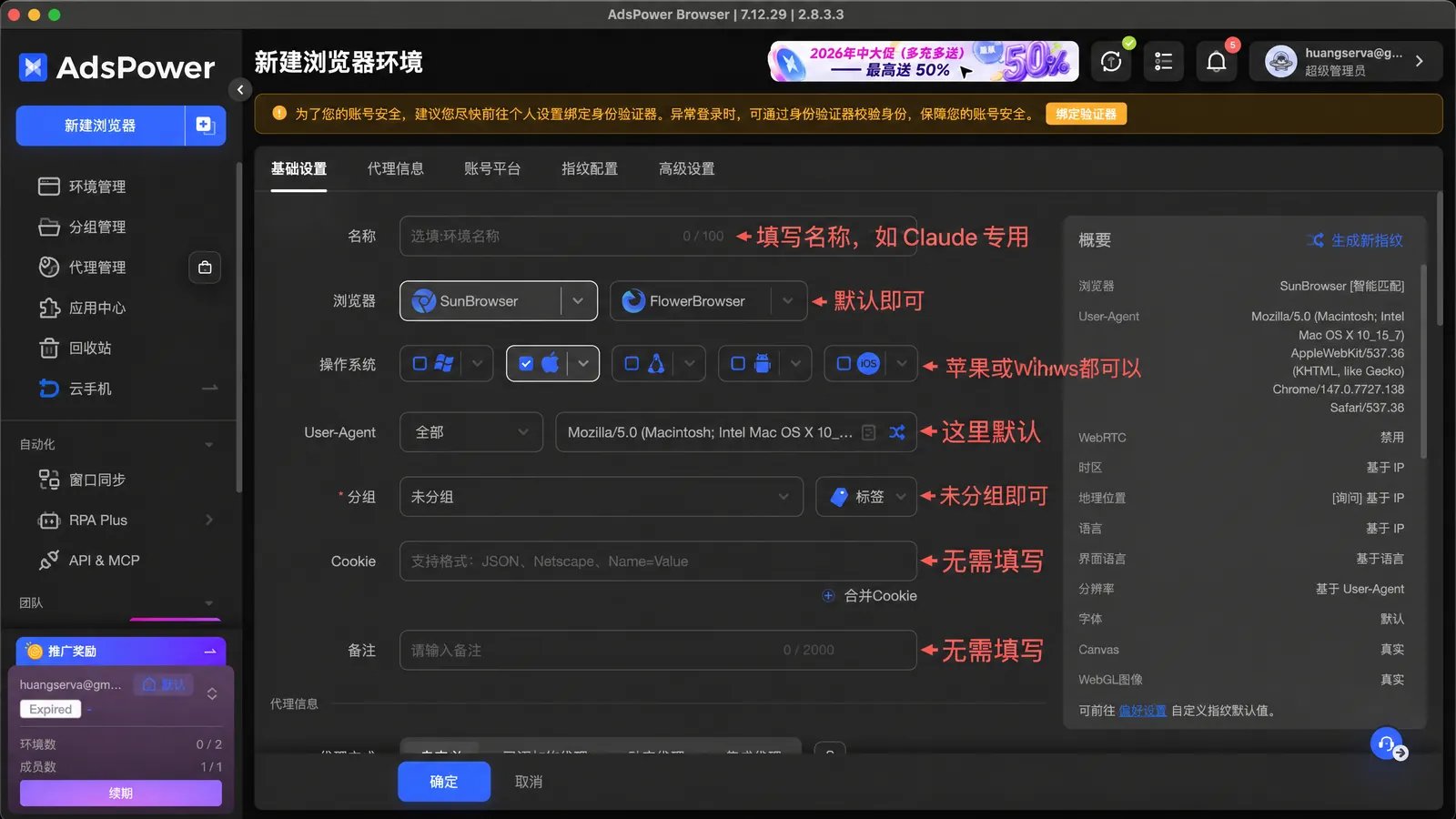Switch to 代理信息 tab
This screenshot has width=1456, height=819.
(x=396, y=169)
